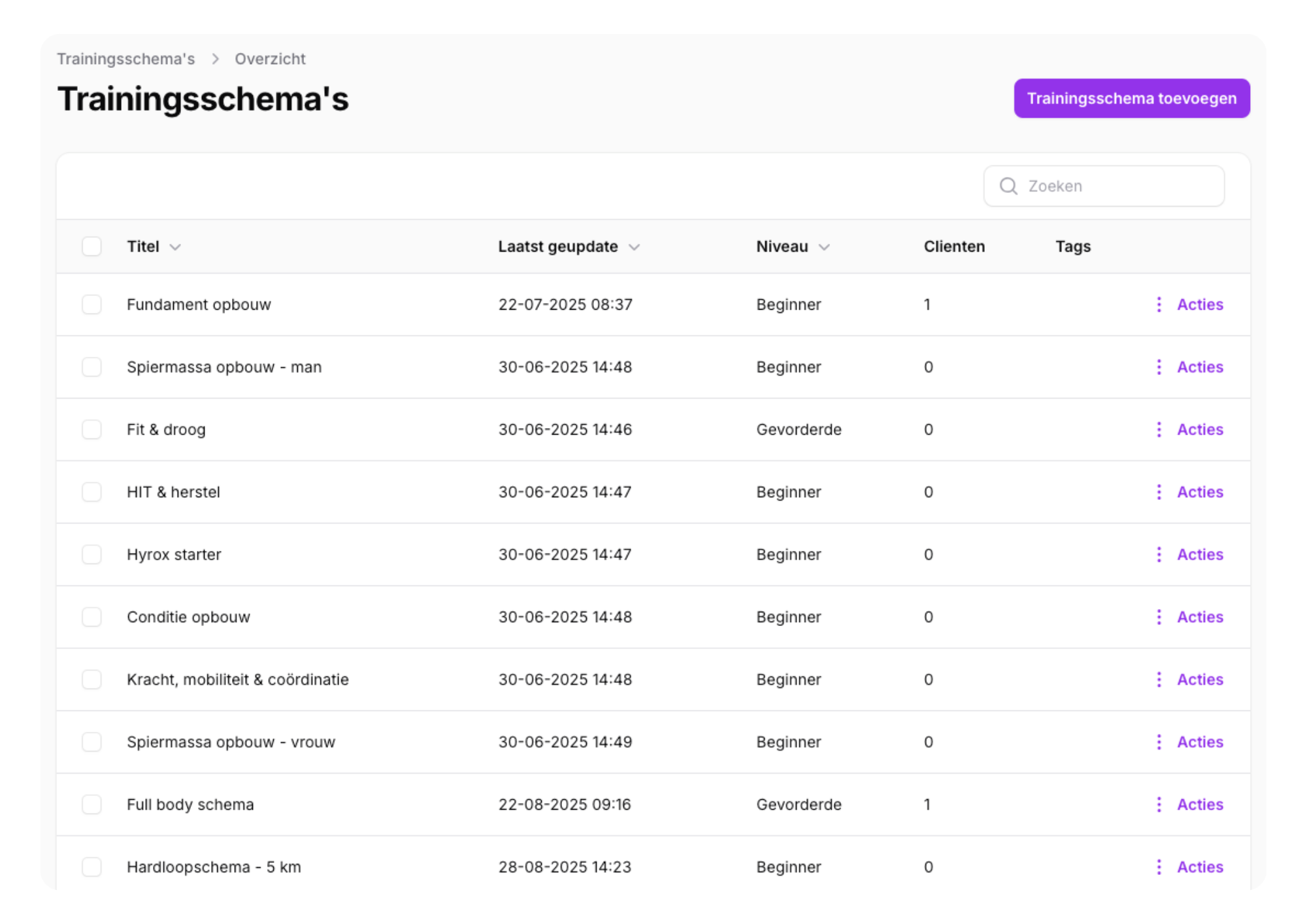Click dots icon for Conditie opbouw row

pos(1158,617)
